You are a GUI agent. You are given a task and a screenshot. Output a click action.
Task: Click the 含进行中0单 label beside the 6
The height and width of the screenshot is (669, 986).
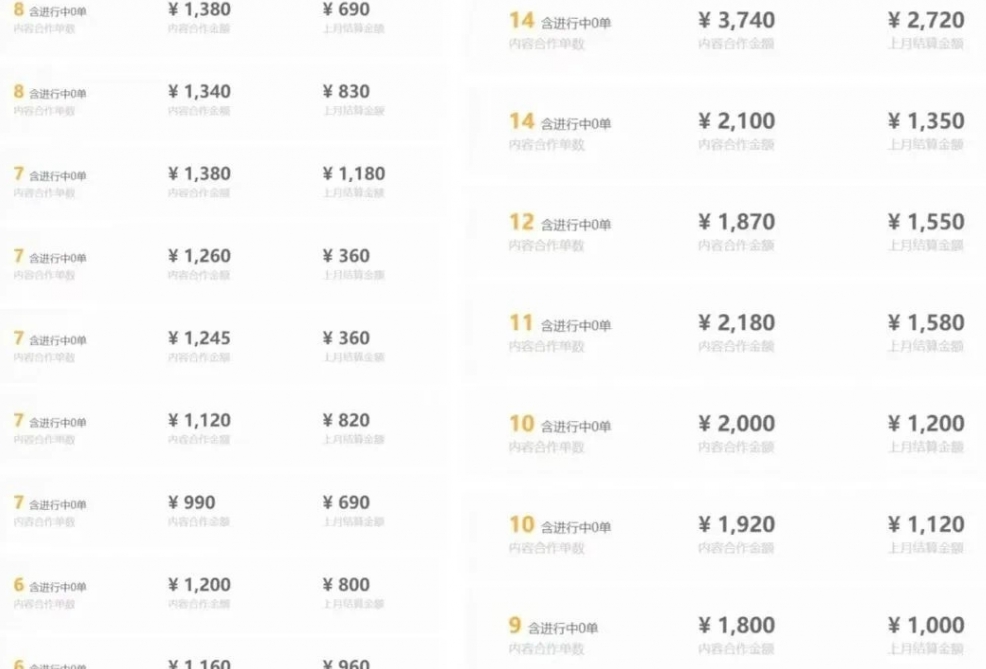(x=57, y=583)
